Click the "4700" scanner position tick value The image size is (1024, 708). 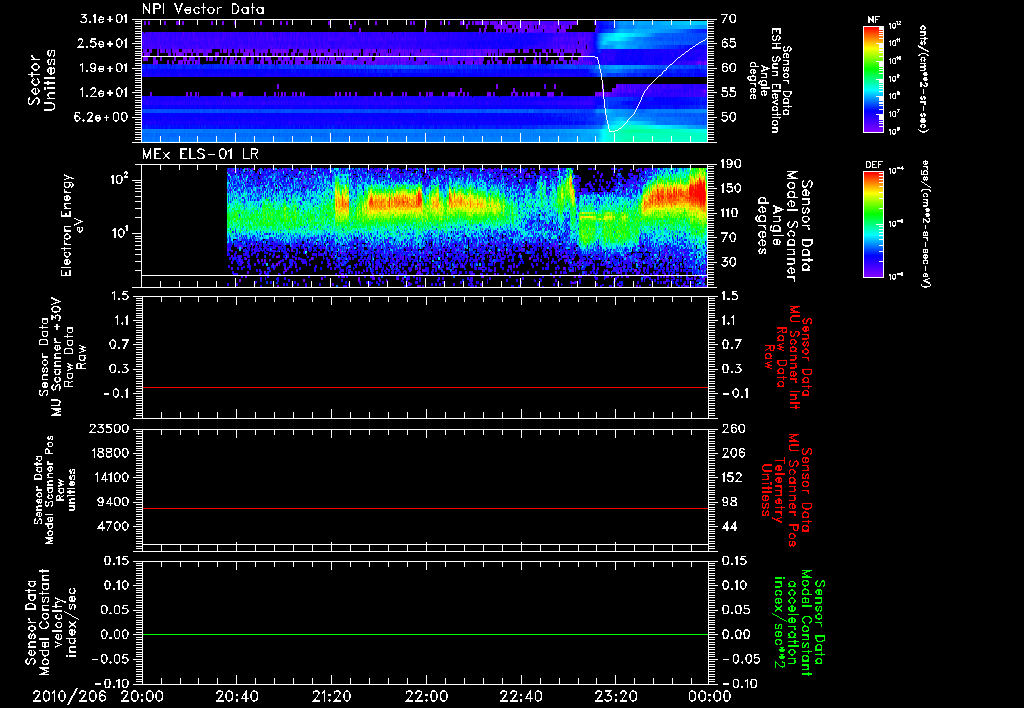tap(112, 526)
